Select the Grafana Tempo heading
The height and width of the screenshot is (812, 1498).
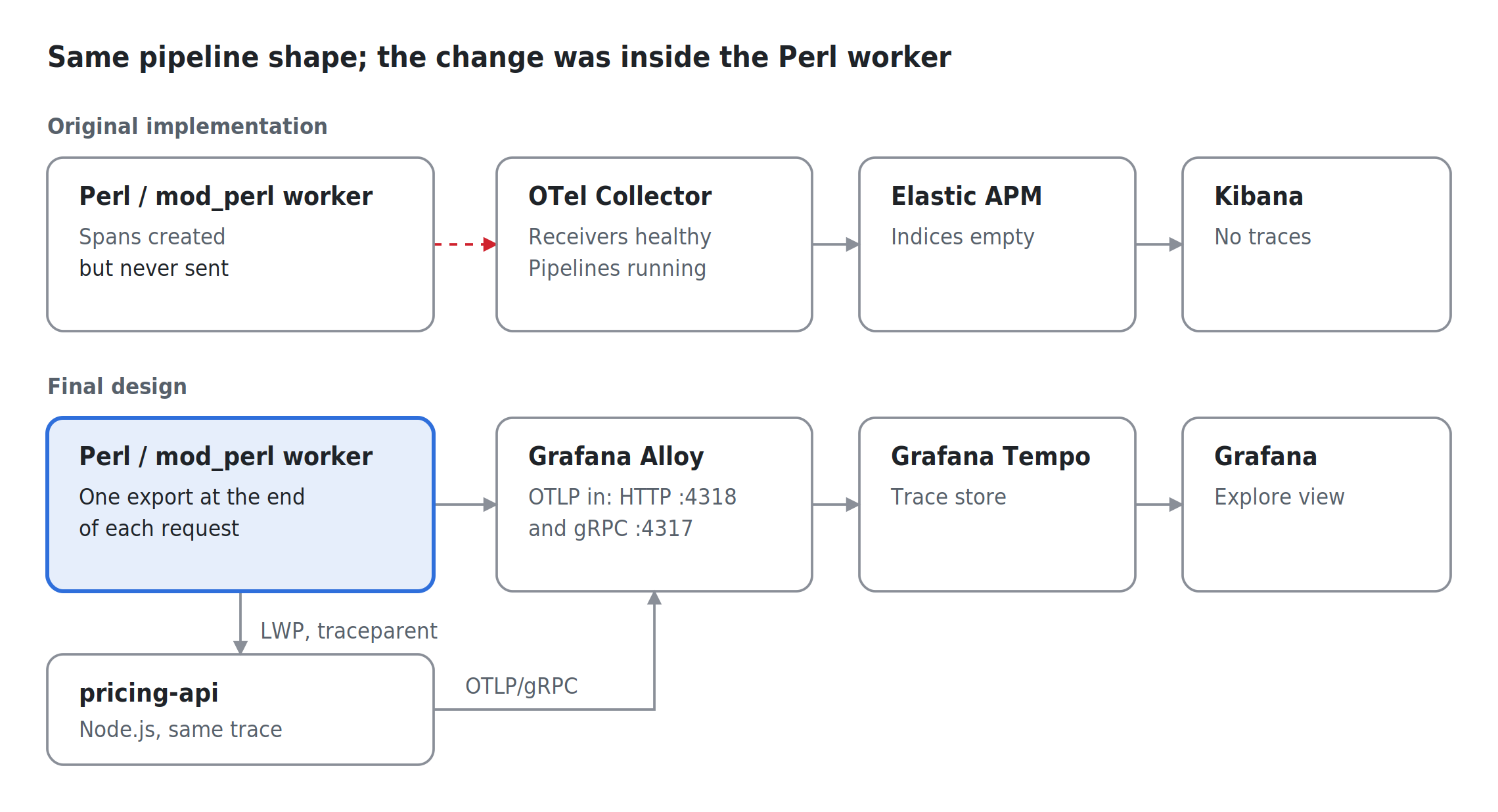(x=990, y=456)
